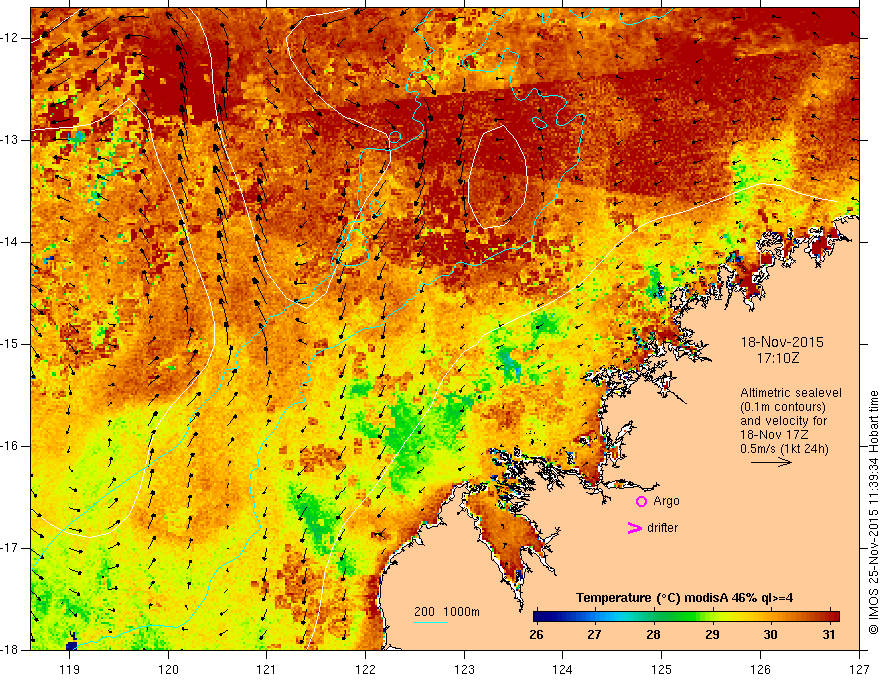The height and width of the screenshot is (680, 880).
Task: Click the "17:10Z" time label
Action: (x=777, y=357)
